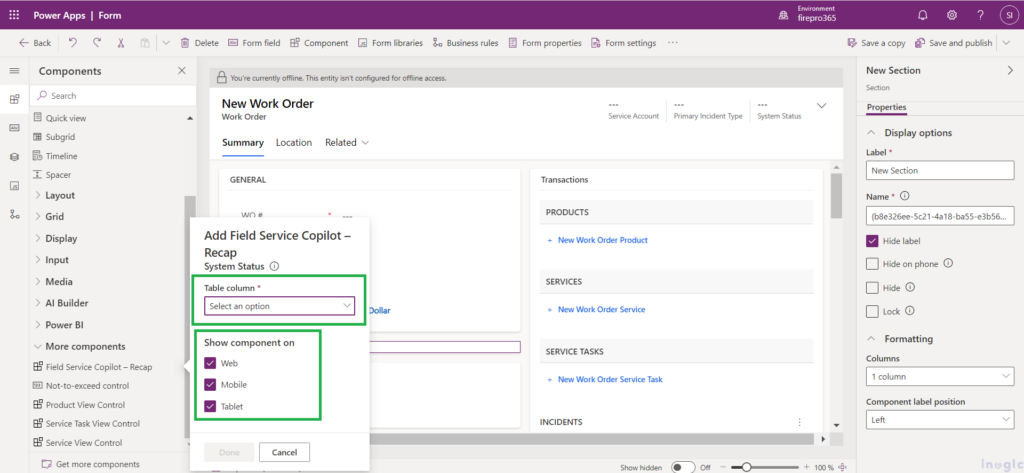Uncheck the Web checkbox

coord(210,363)
